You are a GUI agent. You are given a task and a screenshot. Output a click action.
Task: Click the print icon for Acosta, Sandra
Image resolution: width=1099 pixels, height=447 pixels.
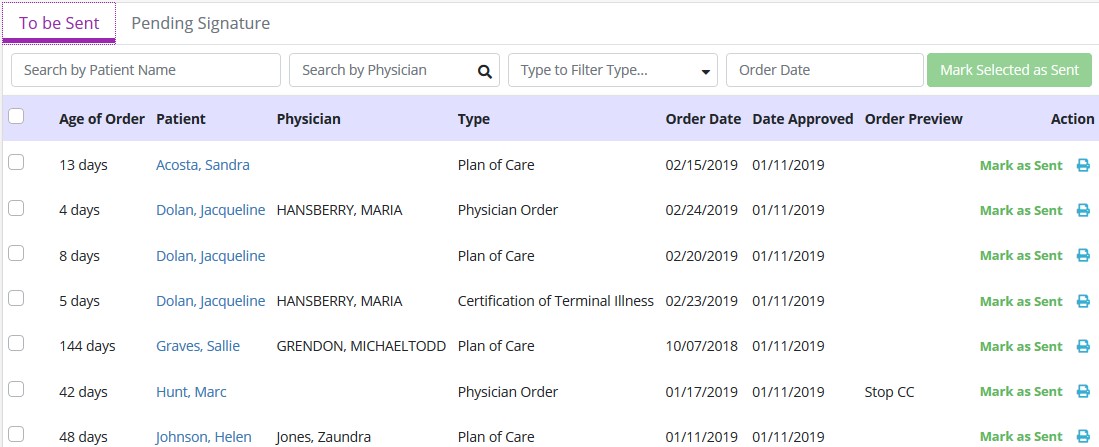point(1083,166)
